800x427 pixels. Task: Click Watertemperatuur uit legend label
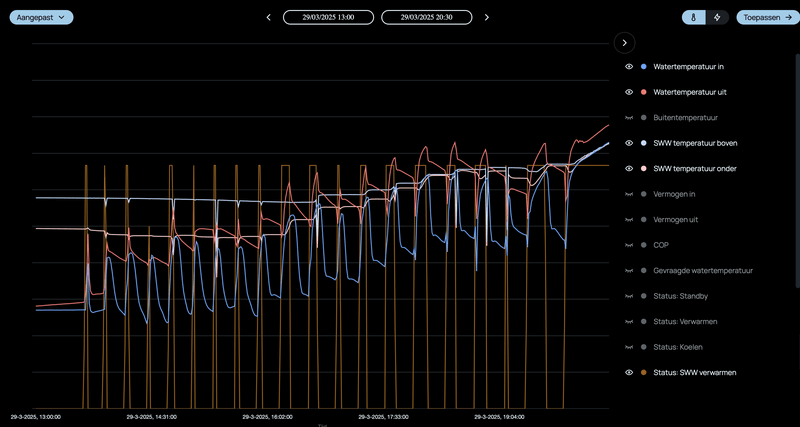click(x=690, y=92)
